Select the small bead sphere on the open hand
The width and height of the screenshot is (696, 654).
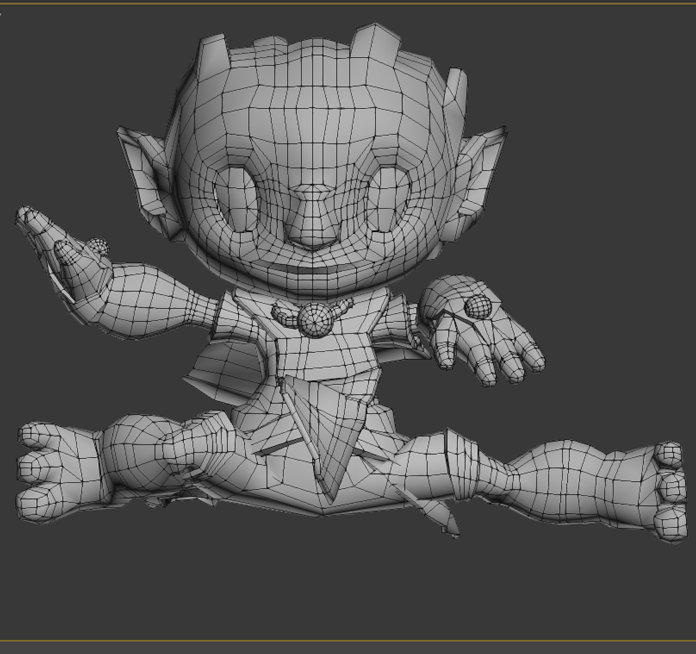[x=478, y=306]
